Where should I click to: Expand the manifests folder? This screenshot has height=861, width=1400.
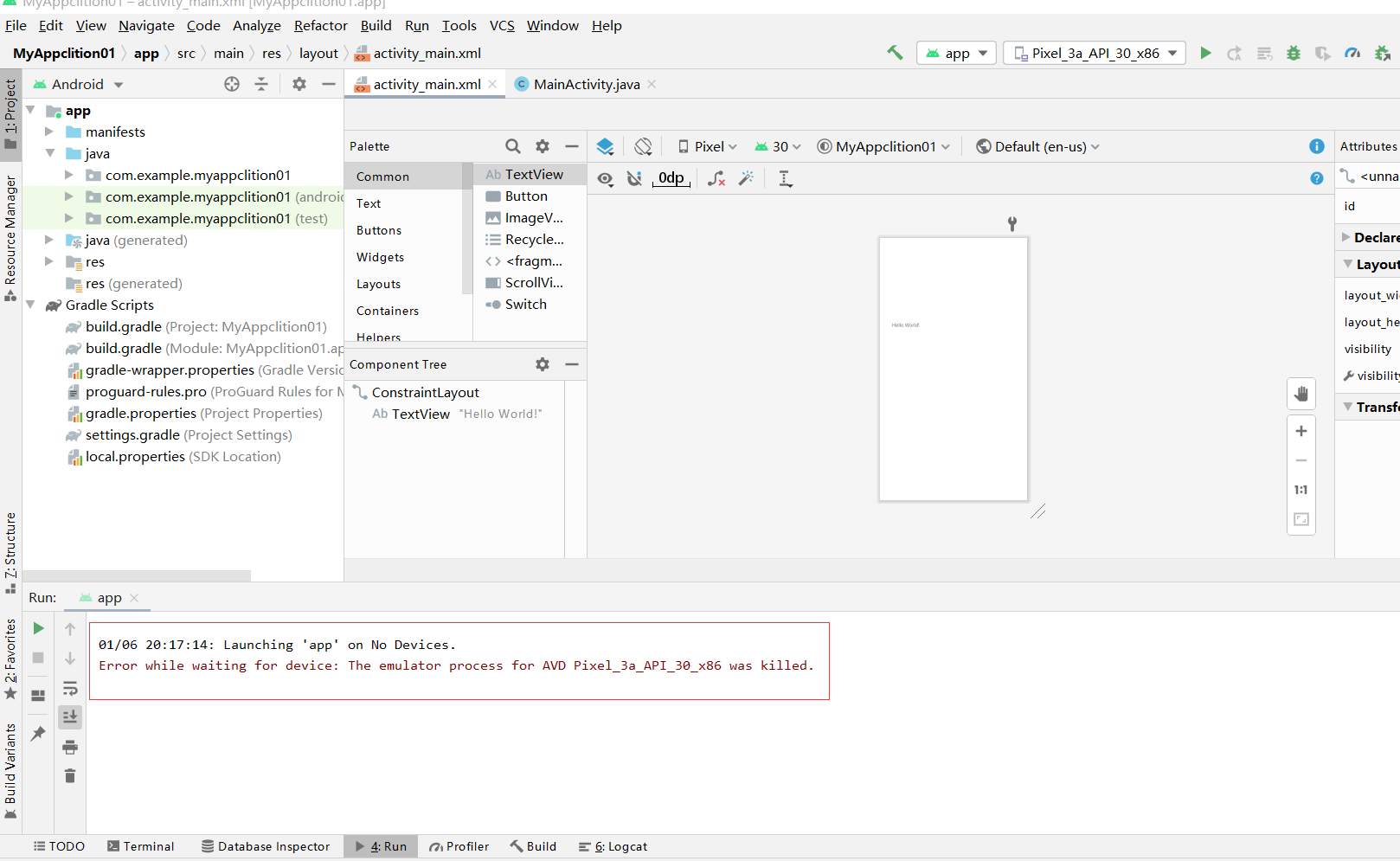point(49,132)
